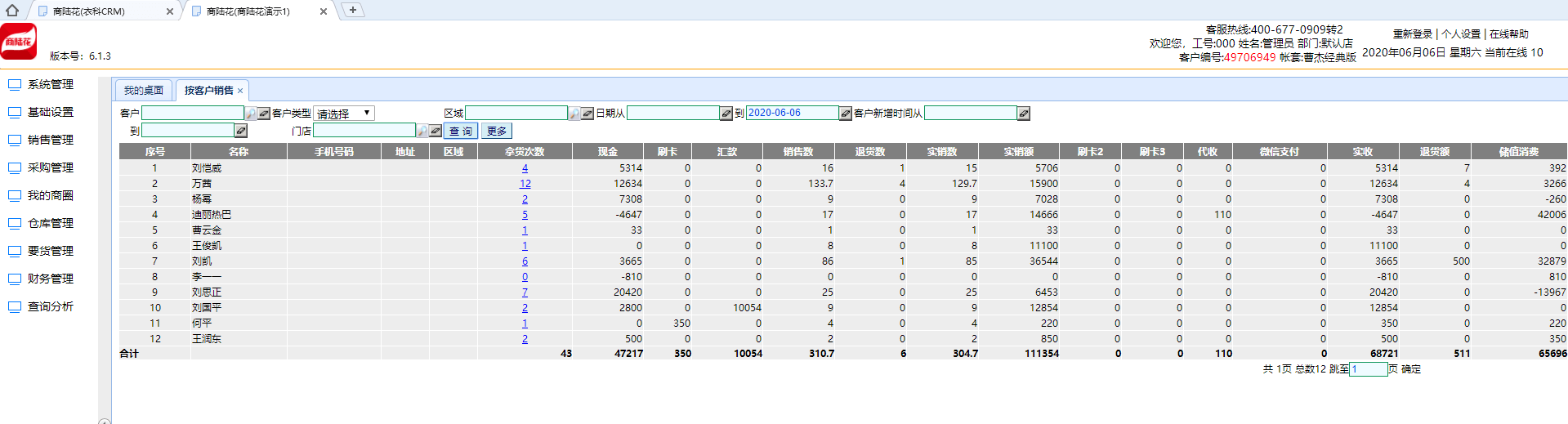Viewport: 1568px width, 424px height.
Task: Click the 现金 column header
Action: point(608,151)
